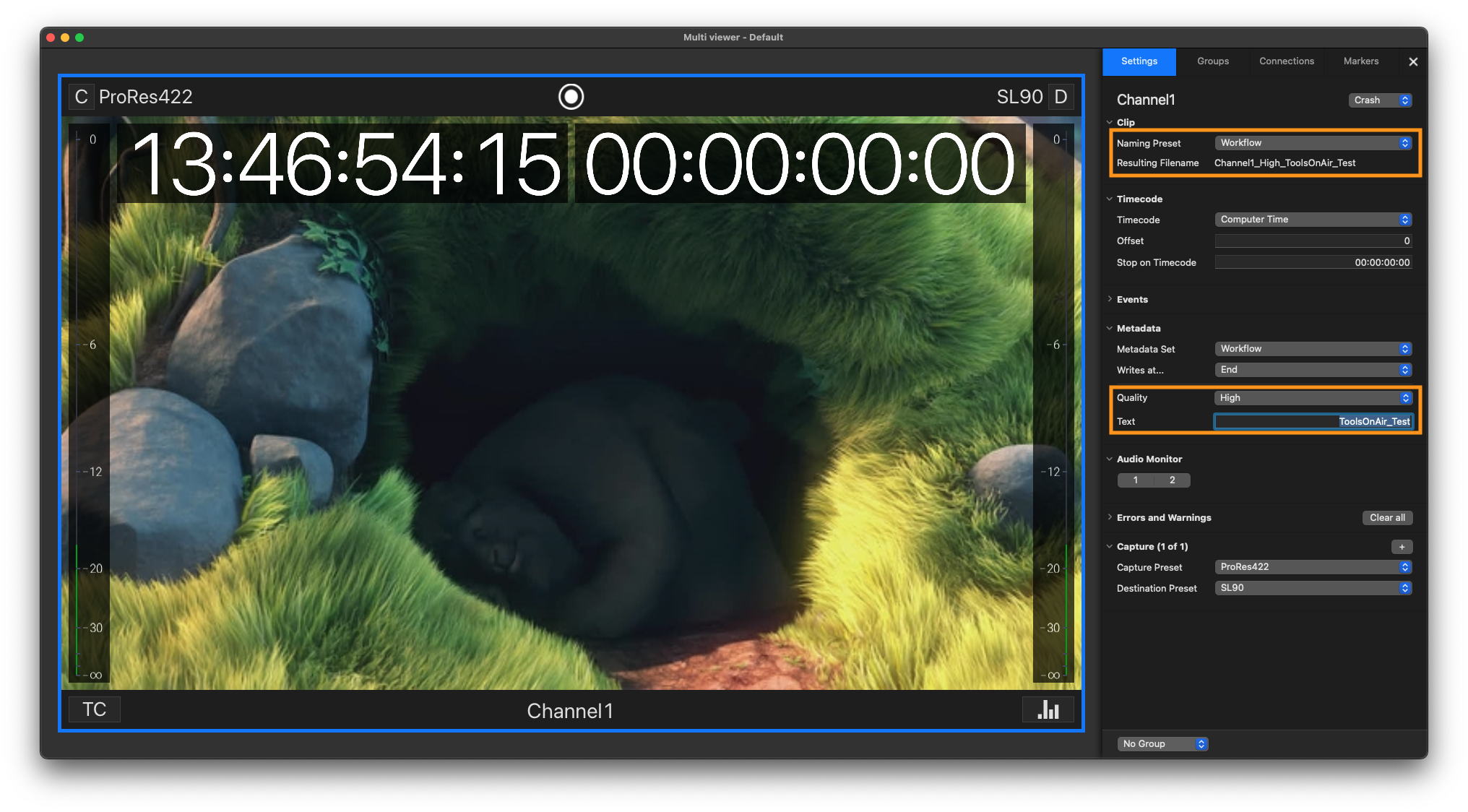
Task: Toggle audio monitor channel 1
Action: pos(1136,480)
